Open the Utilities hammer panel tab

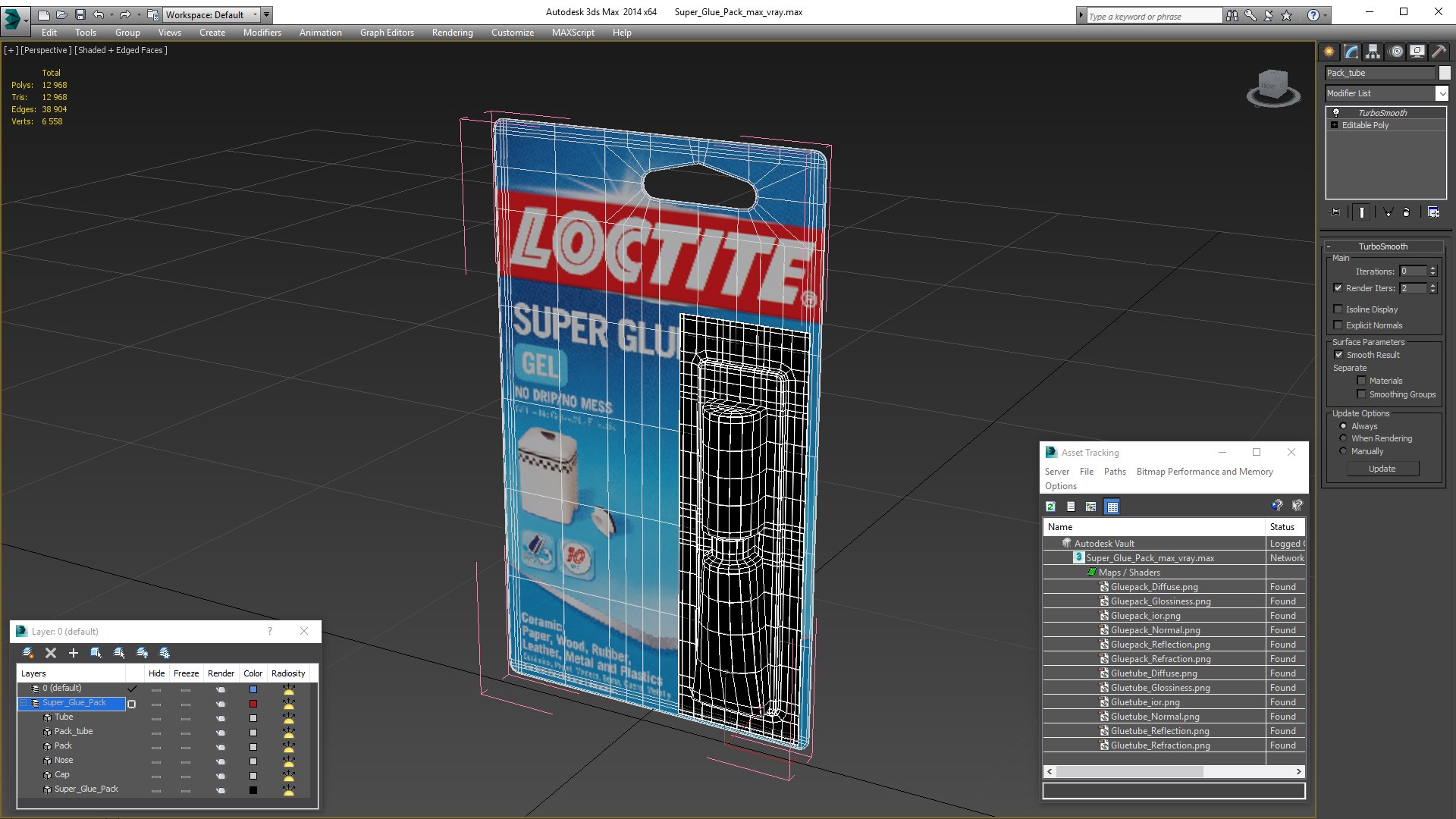pyautogui.click(x=1439, y=52)
